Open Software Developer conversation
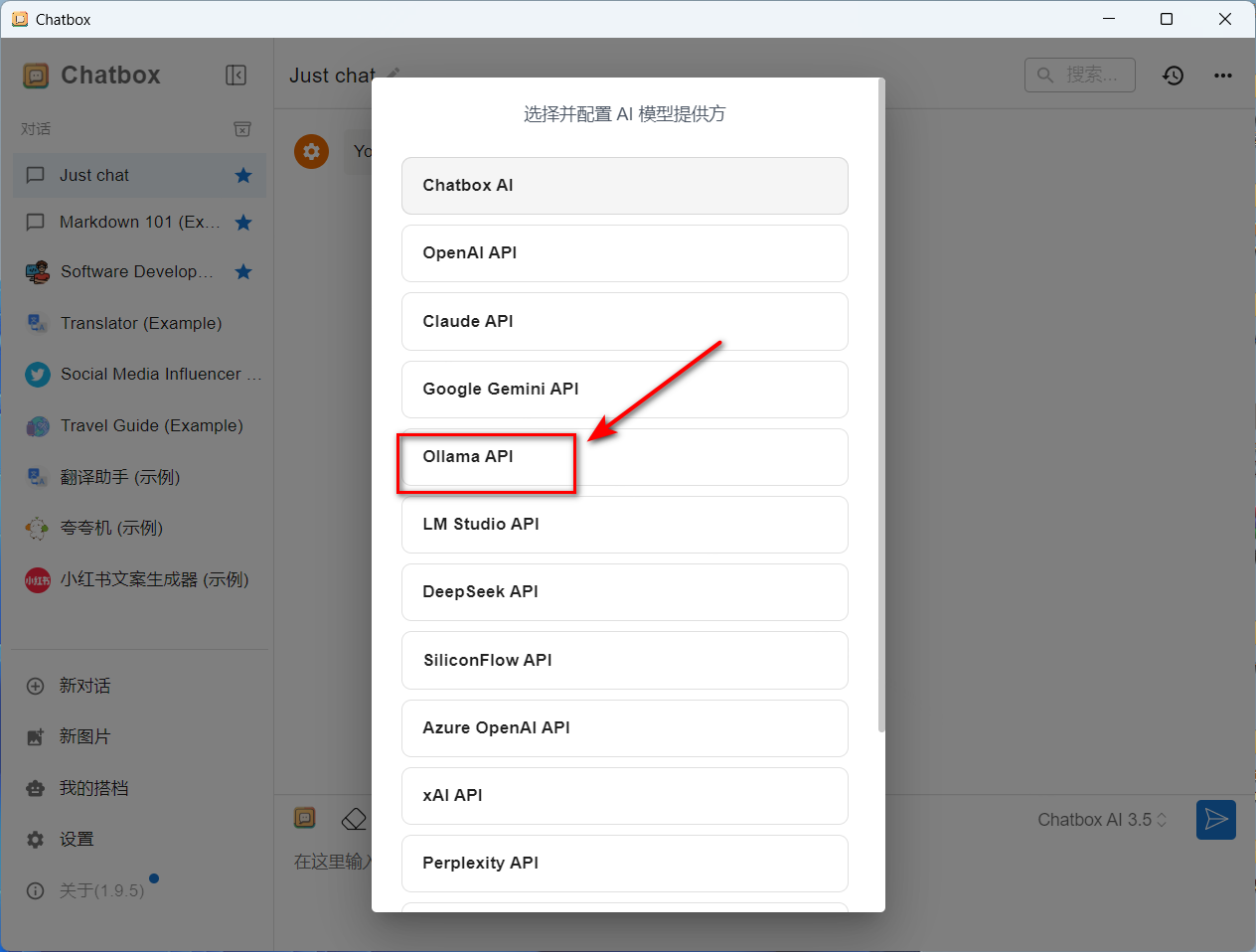This screenshot has width=1256, height=952. point(139,271)
